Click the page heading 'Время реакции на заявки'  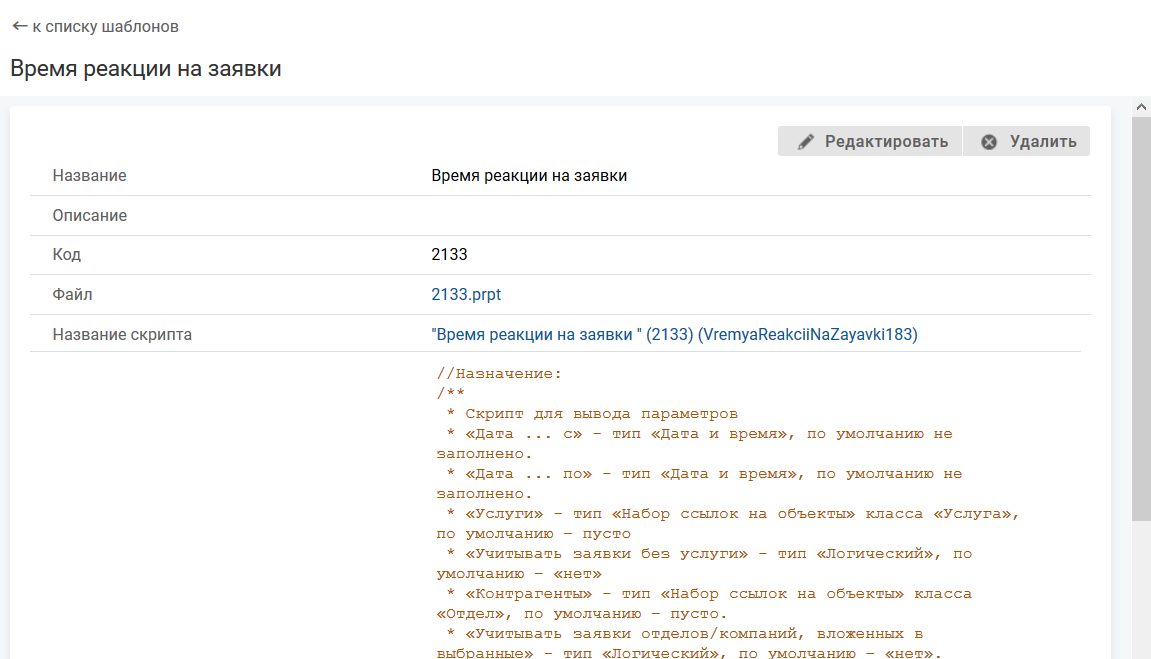click(146, 69)
